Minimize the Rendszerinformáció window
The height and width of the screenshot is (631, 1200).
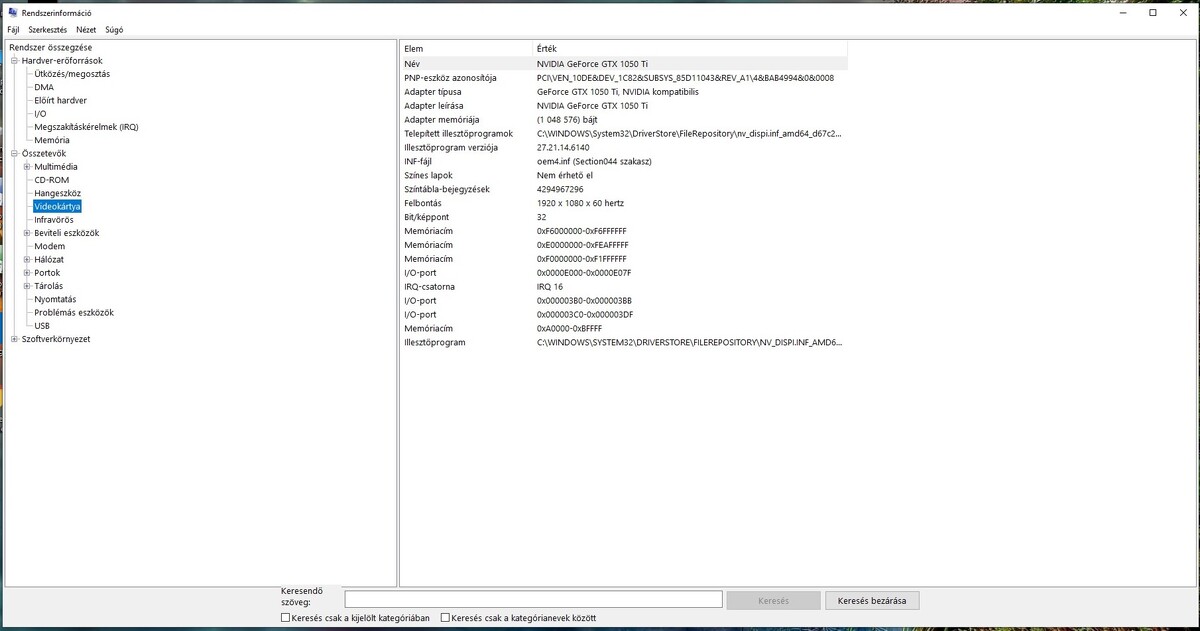1121,13
